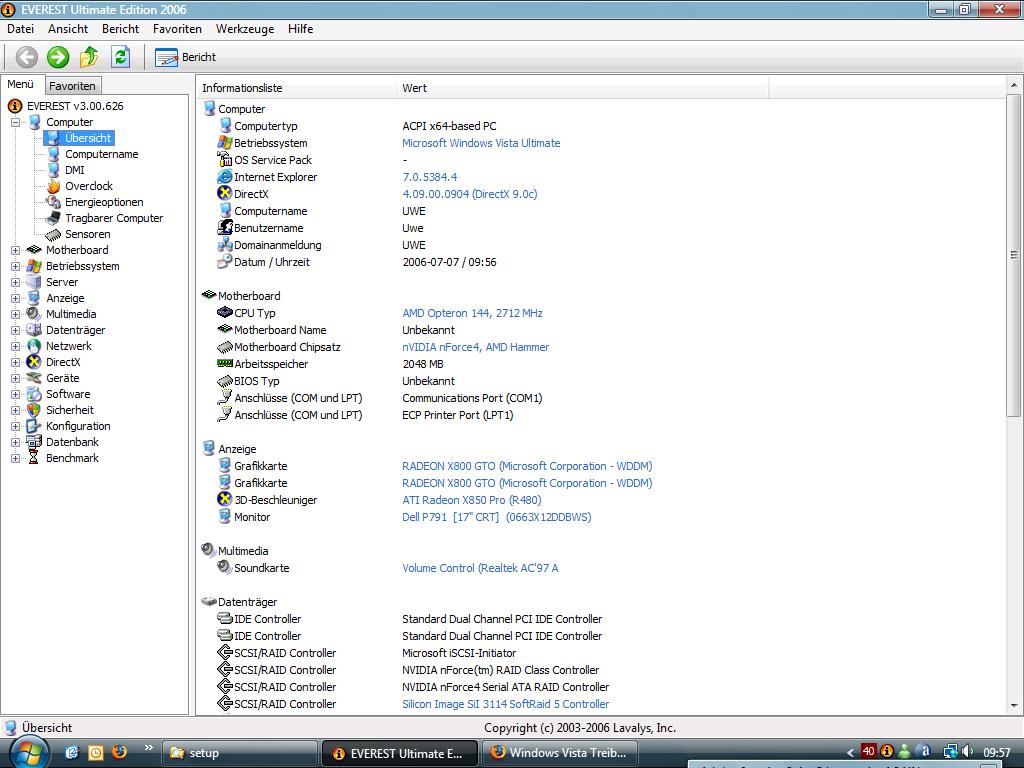Viewport: 1024px width, 768px height.
Task: Open the Volume Control Realtek link
Action: pos(480,568)
